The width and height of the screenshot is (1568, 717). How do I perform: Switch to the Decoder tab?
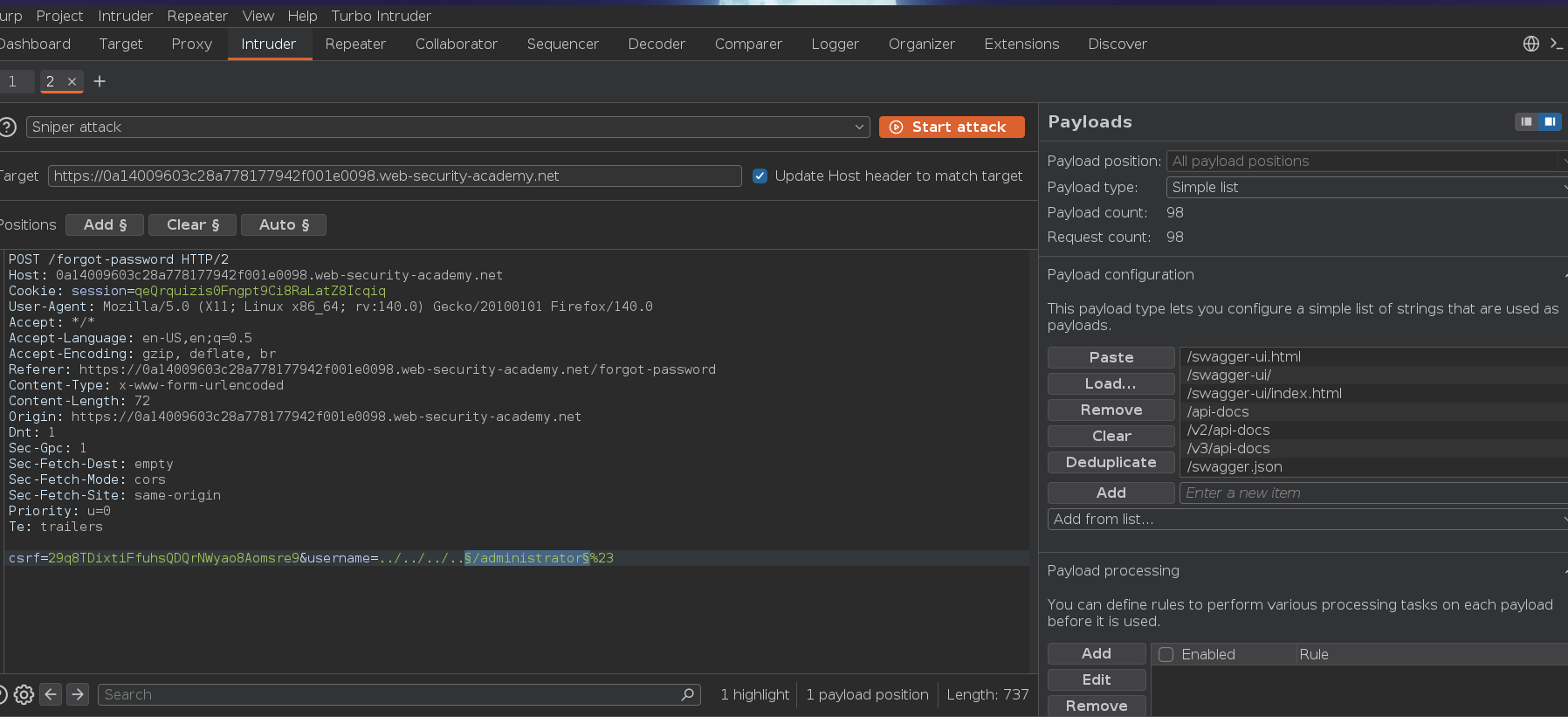(x=657, y=44)
